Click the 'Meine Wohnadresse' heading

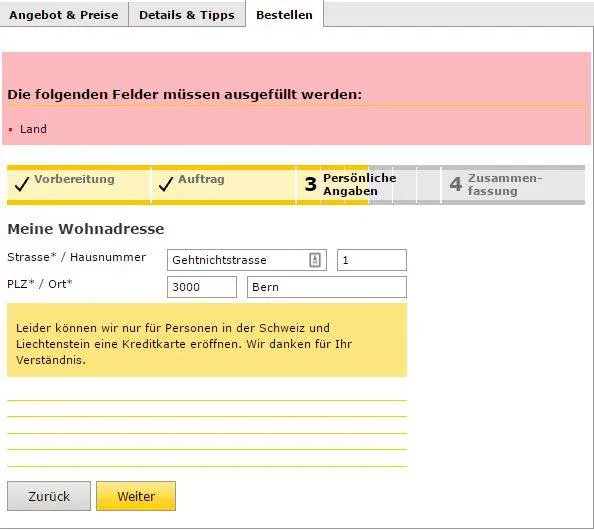click(x=86, y=229)
